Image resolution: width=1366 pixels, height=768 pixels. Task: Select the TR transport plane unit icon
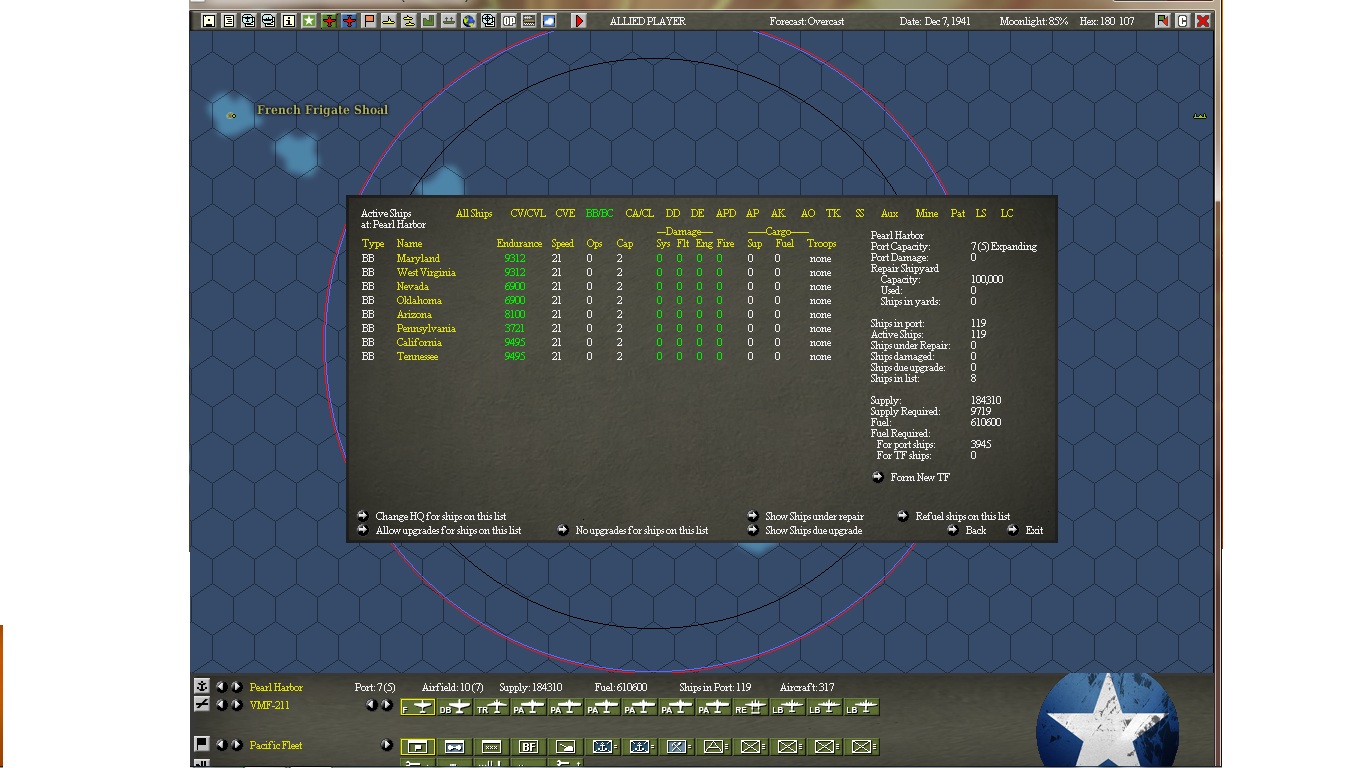pyautogui.click(x=491, y=707)
